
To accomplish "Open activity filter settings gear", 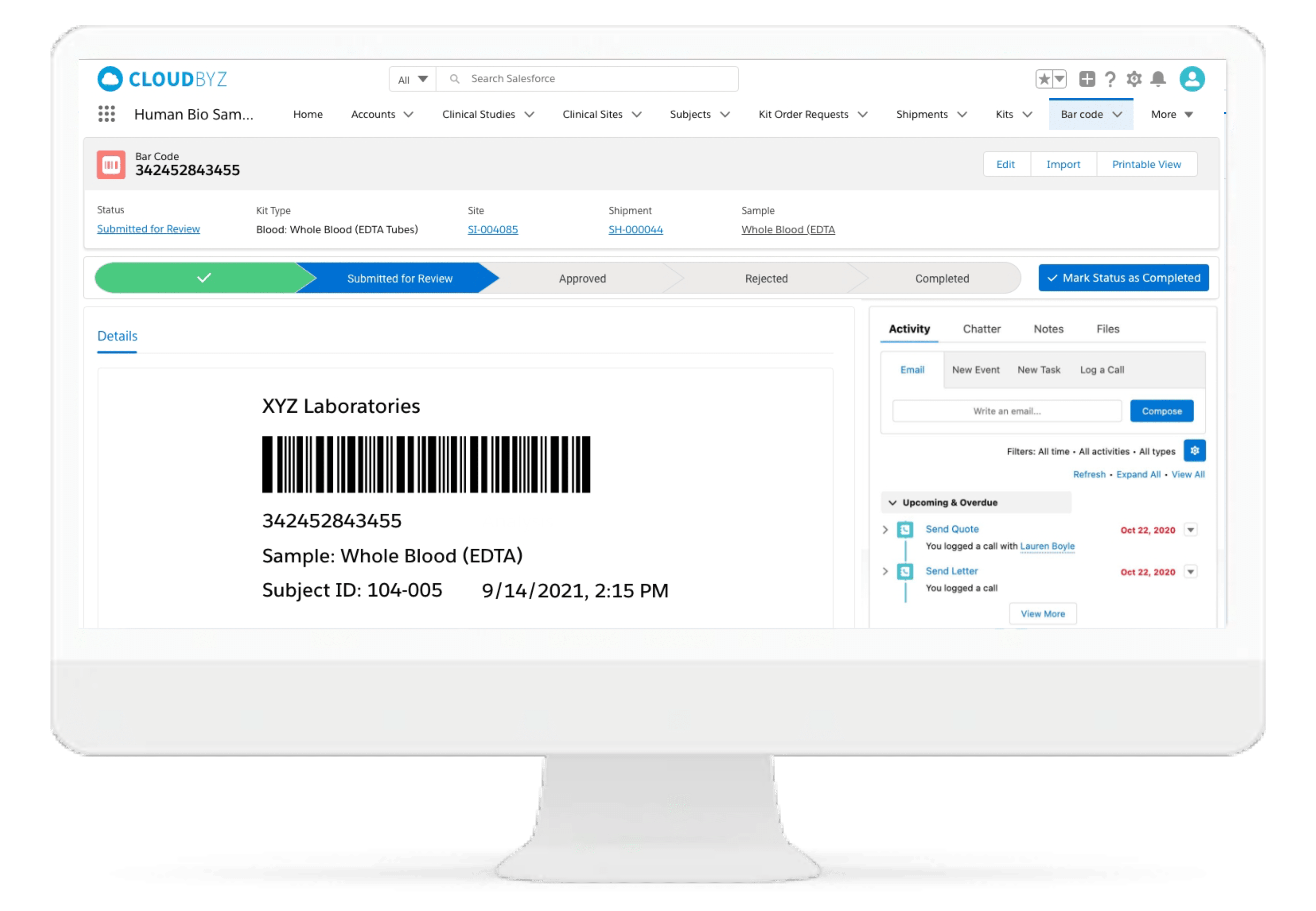I will (1194, 451).
